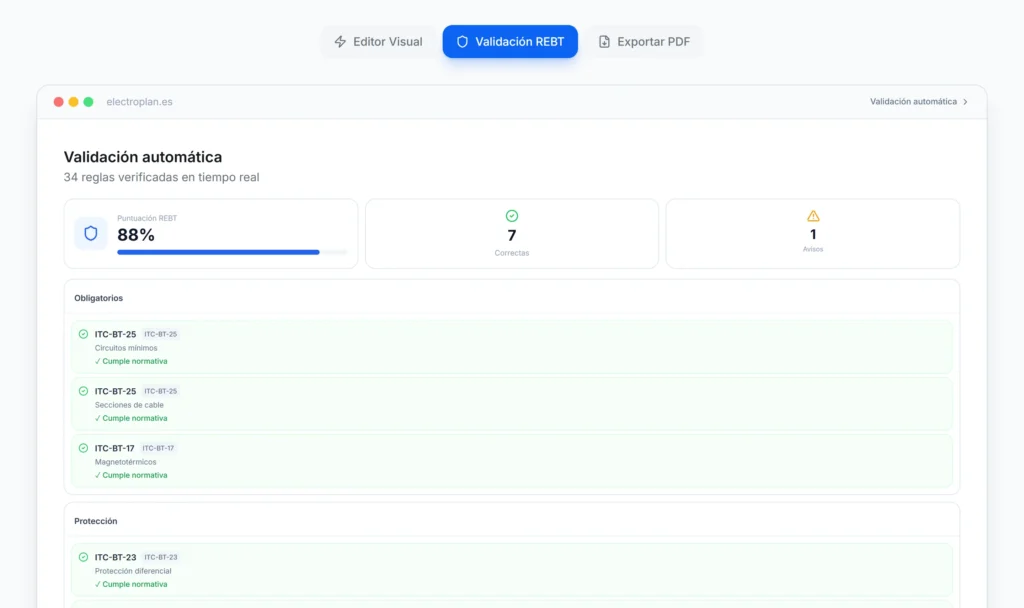This screenshot has height=608, width=1024.
Task: Click the "electroplan.es" address text
Action: click(140, 102)
